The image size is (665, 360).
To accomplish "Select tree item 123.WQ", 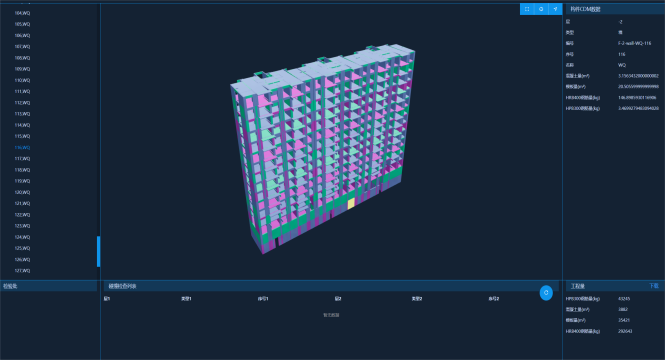I will pyautogui.click(x=22, y=226).
